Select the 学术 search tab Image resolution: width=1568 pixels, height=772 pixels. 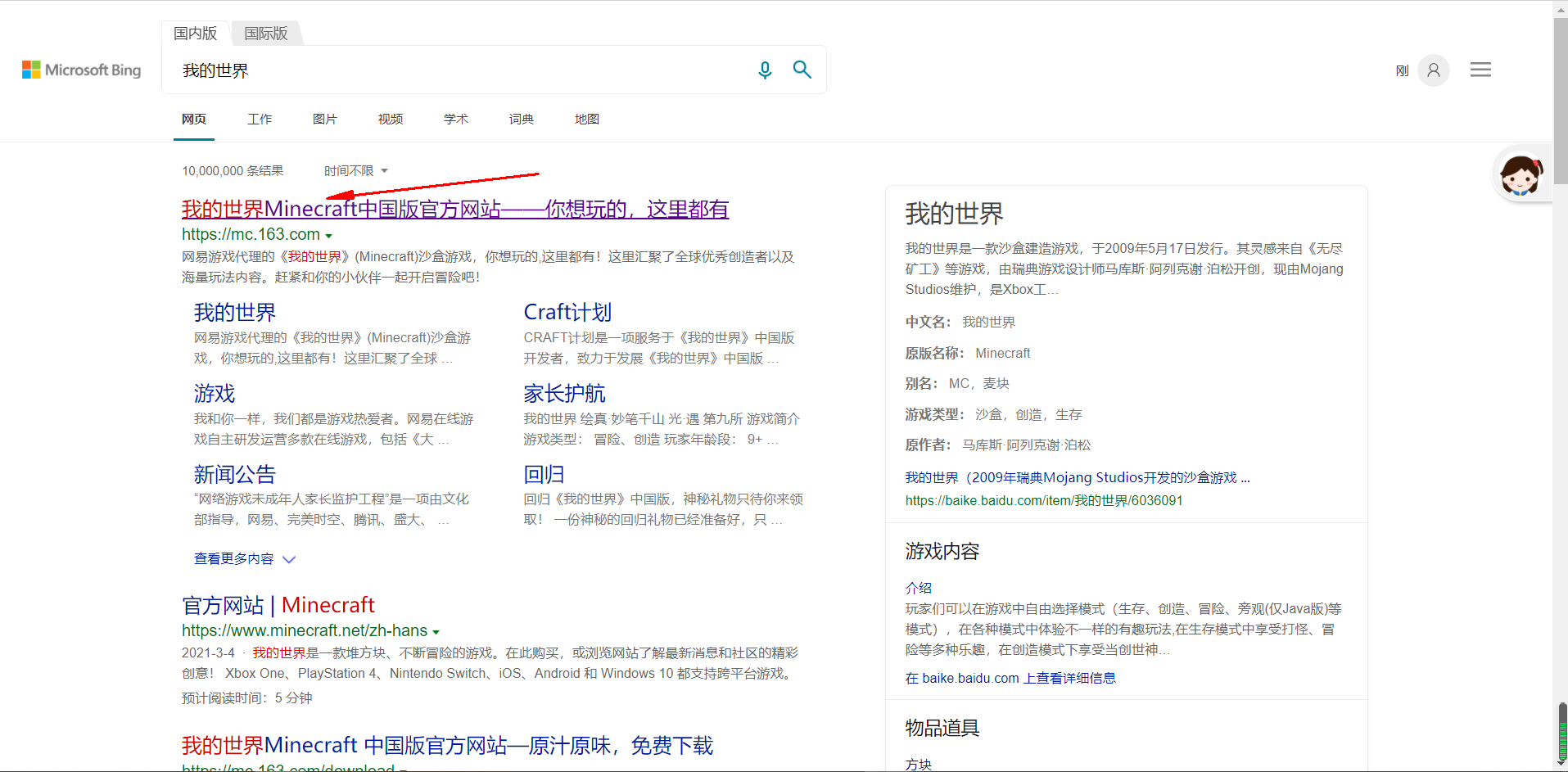point(456,120)
